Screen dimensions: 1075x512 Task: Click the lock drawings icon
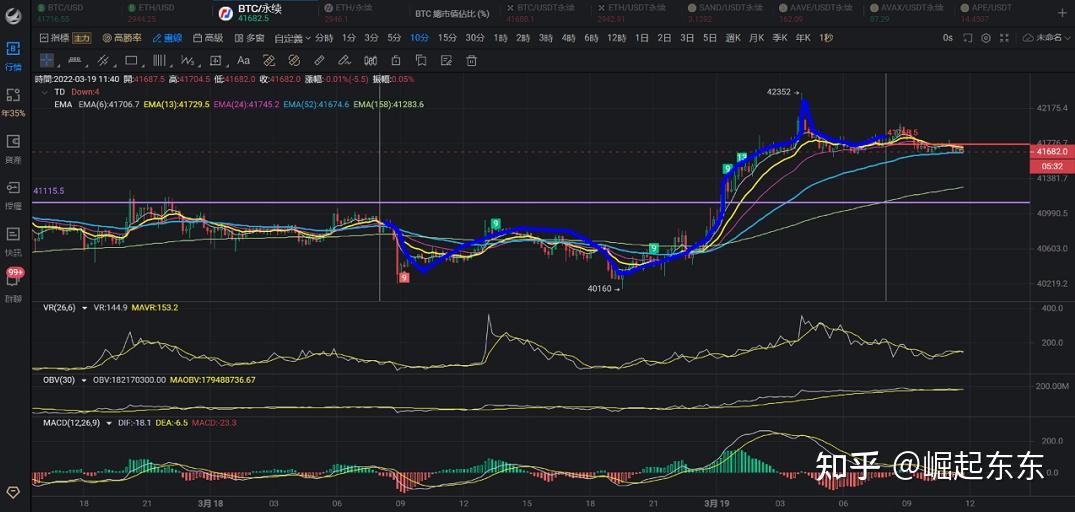click(x=396, y=60)
